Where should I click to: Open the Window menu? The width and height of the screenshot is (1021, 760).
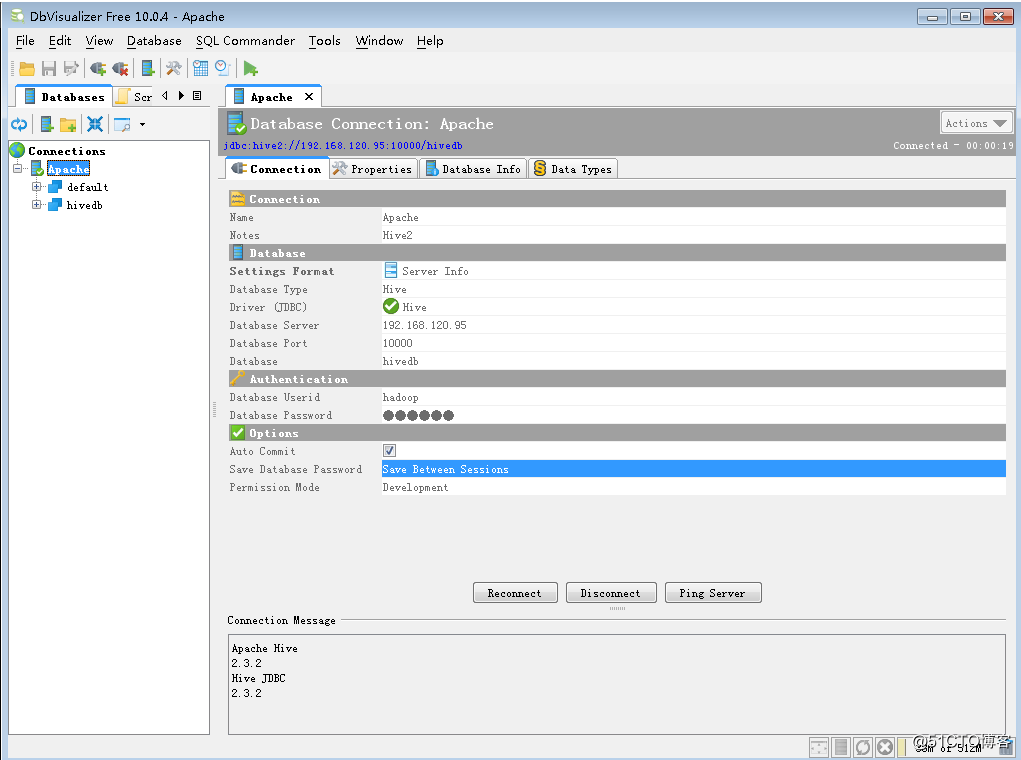pyautogui.click(x=379, y=40)
